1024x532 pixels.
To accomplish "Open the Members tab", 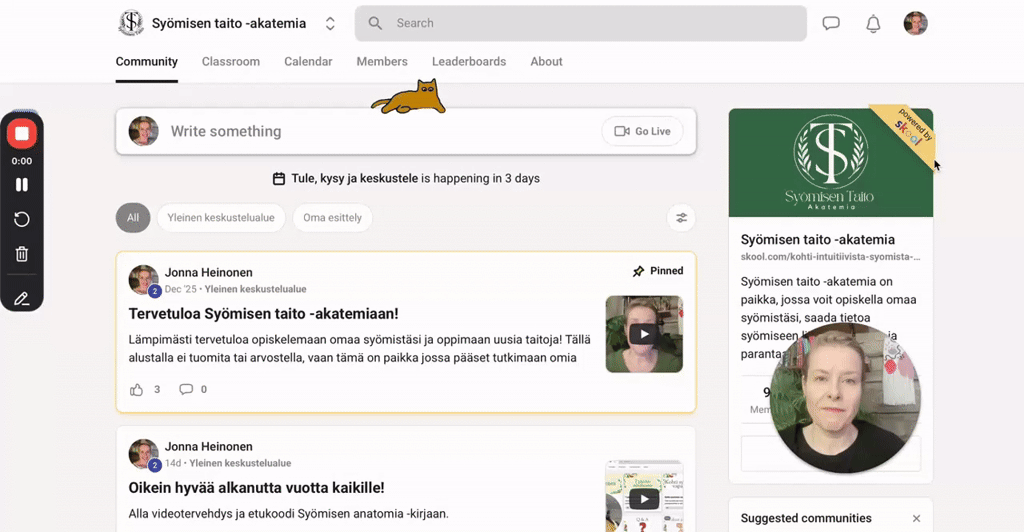I will coord(382,61).
